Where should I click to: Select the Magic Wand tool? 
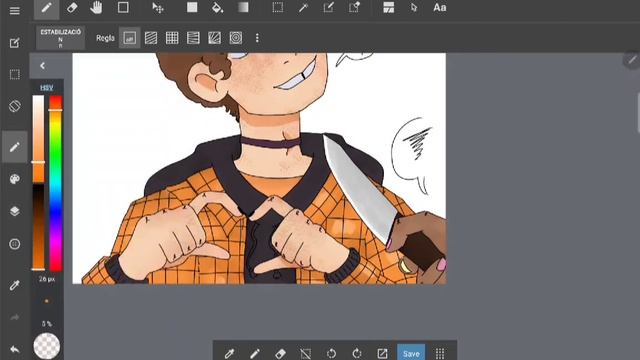coord(303,8)
